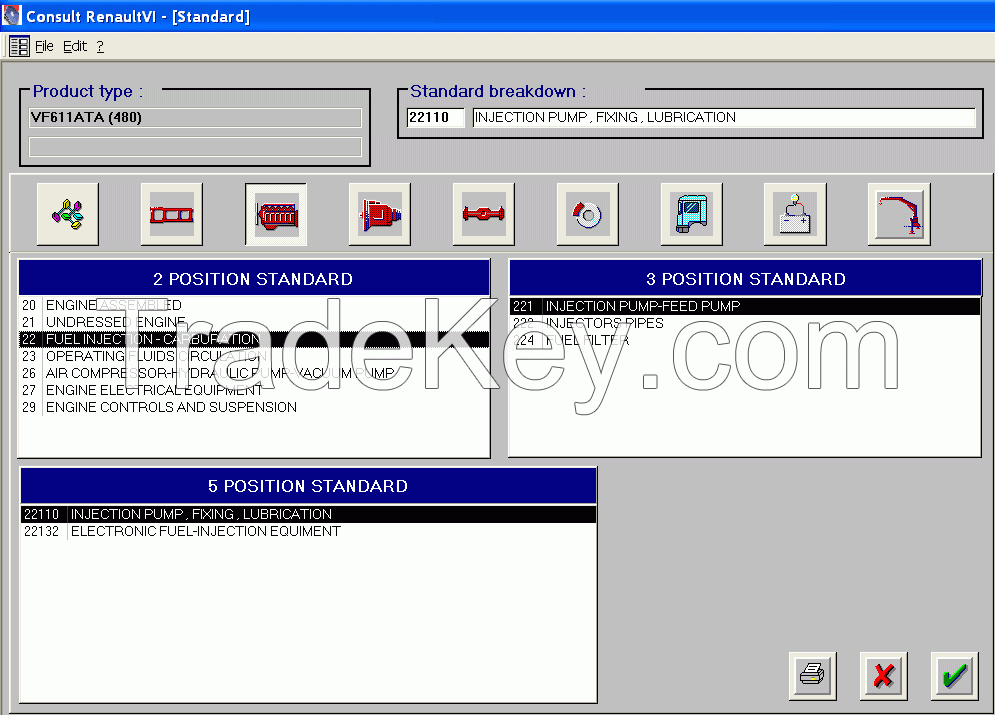
Task: Open the Edit menu
Action: (75, 46)
